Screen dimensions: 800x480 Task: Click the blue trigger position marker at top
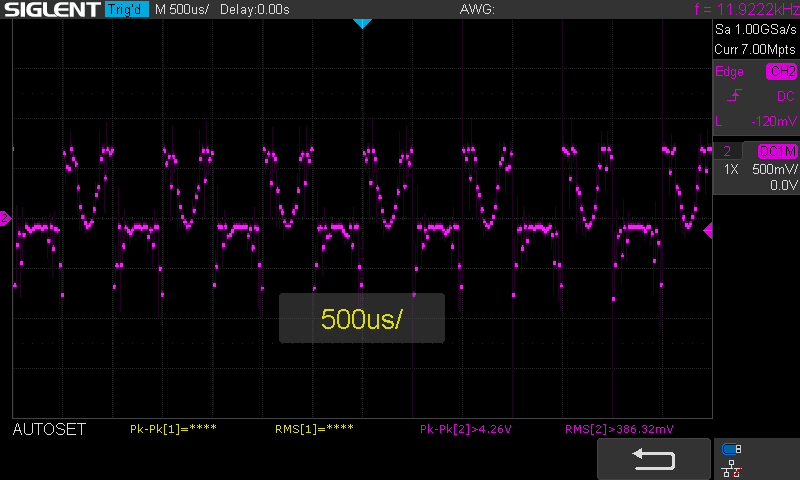(362, 23)
